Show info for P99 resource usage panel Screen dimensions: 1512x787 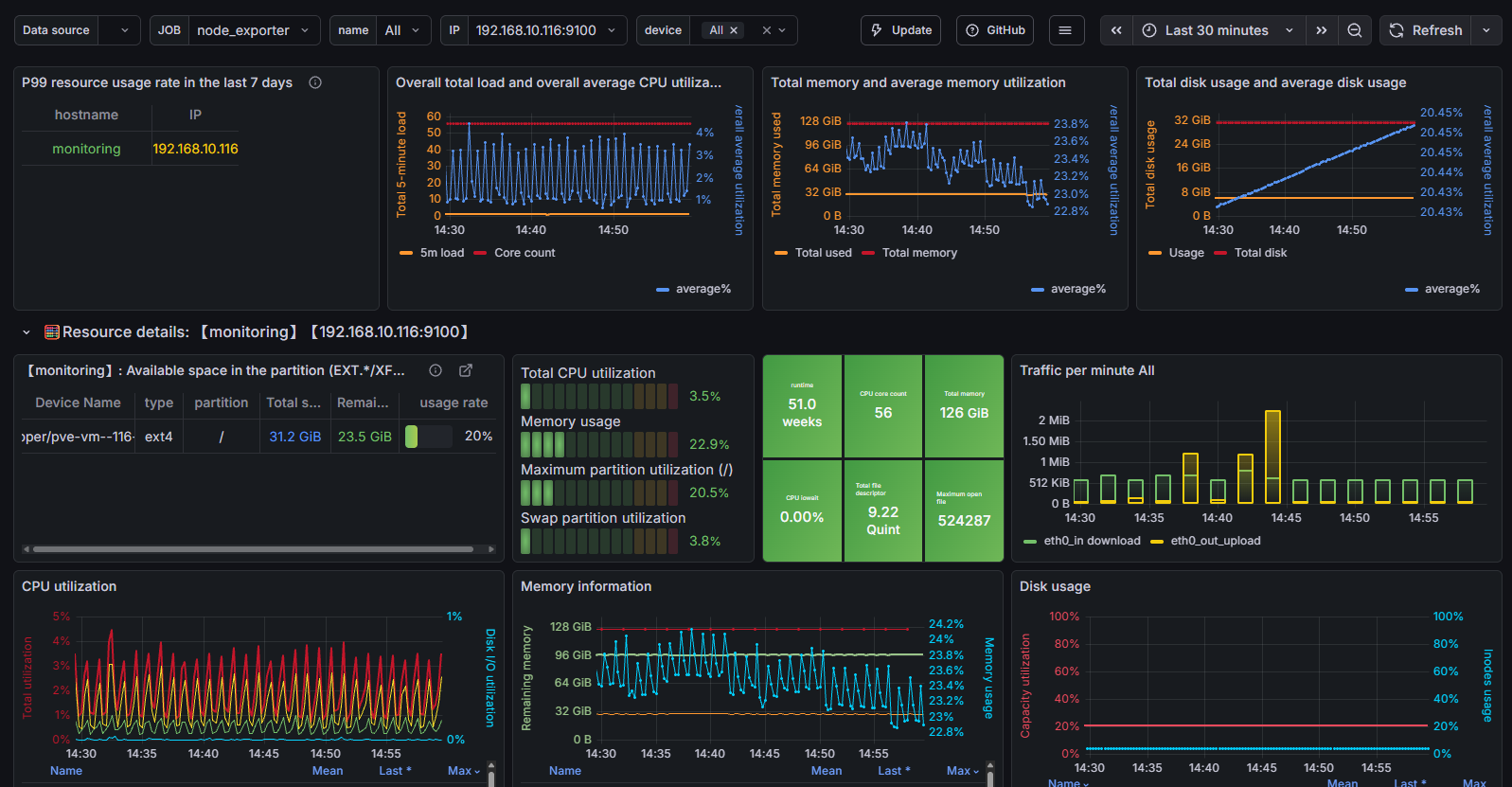tap(315, 82)
